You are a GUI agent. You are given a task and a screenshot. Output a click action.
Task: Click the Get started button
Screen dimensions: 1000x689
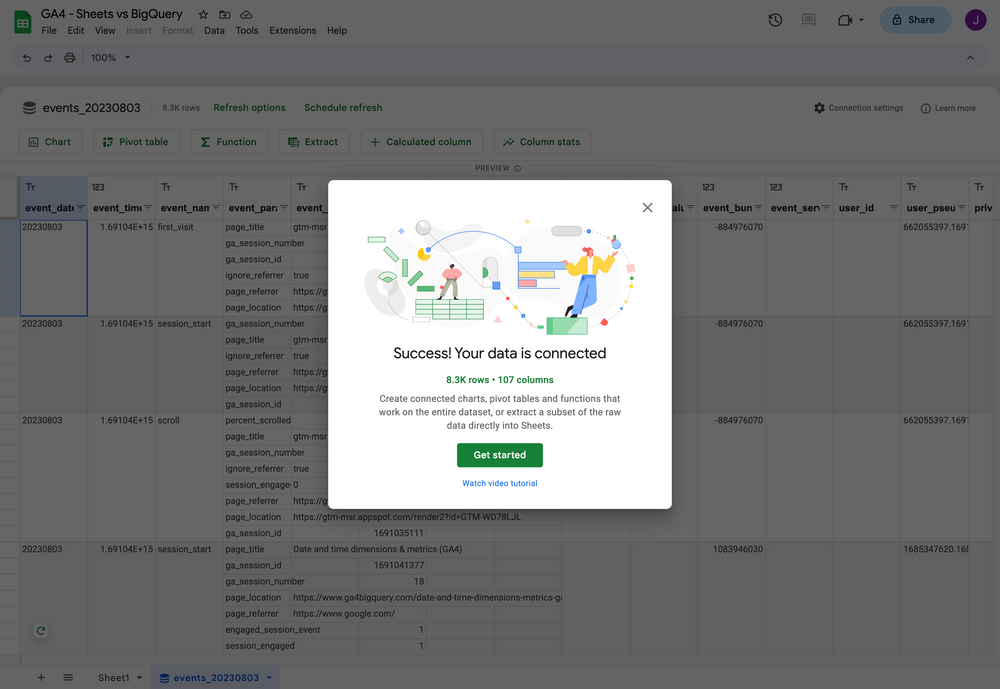pos(499,454)
